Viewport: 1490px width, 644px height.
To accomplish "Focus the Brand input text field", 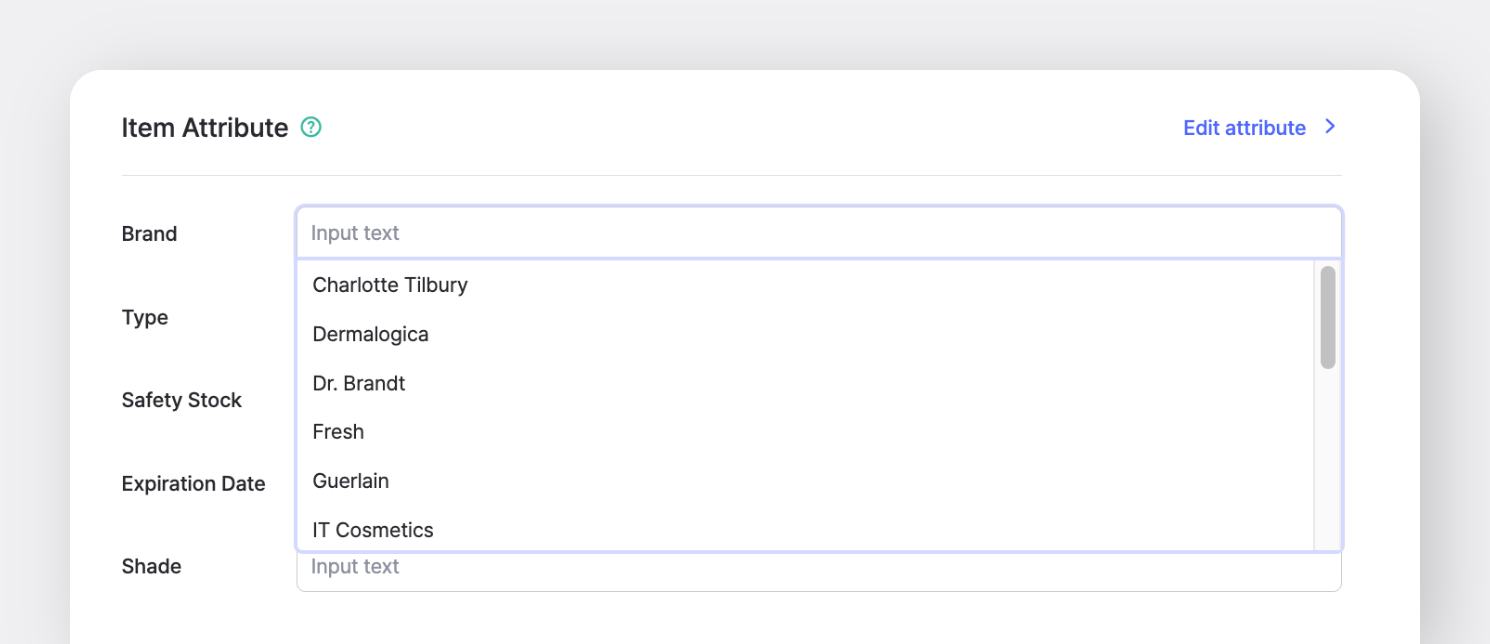I will point(818,233).
